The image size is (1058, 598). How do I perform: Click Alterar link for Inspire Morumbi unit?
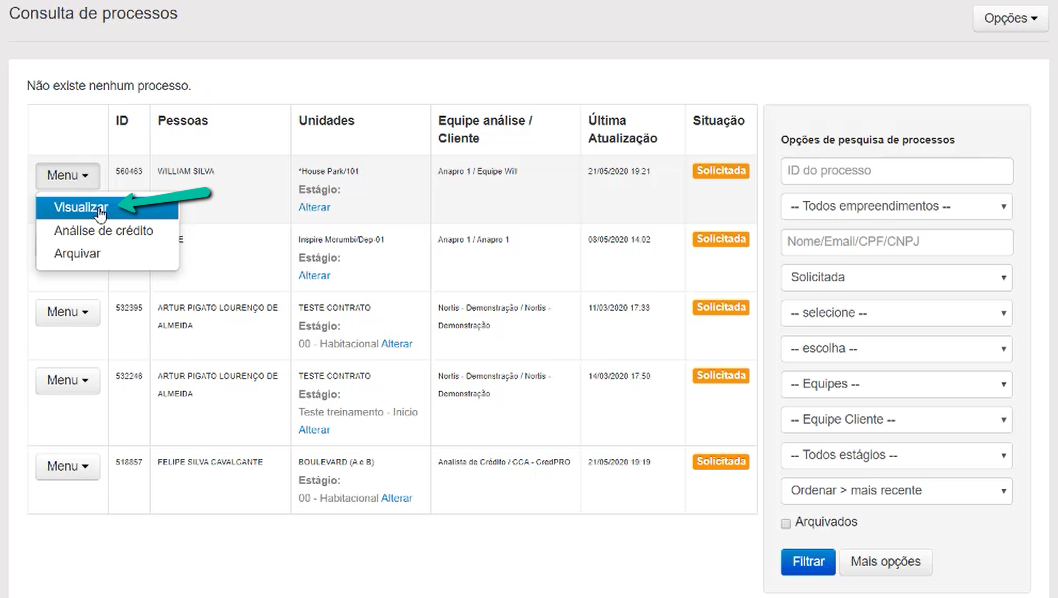click(314, 275)
